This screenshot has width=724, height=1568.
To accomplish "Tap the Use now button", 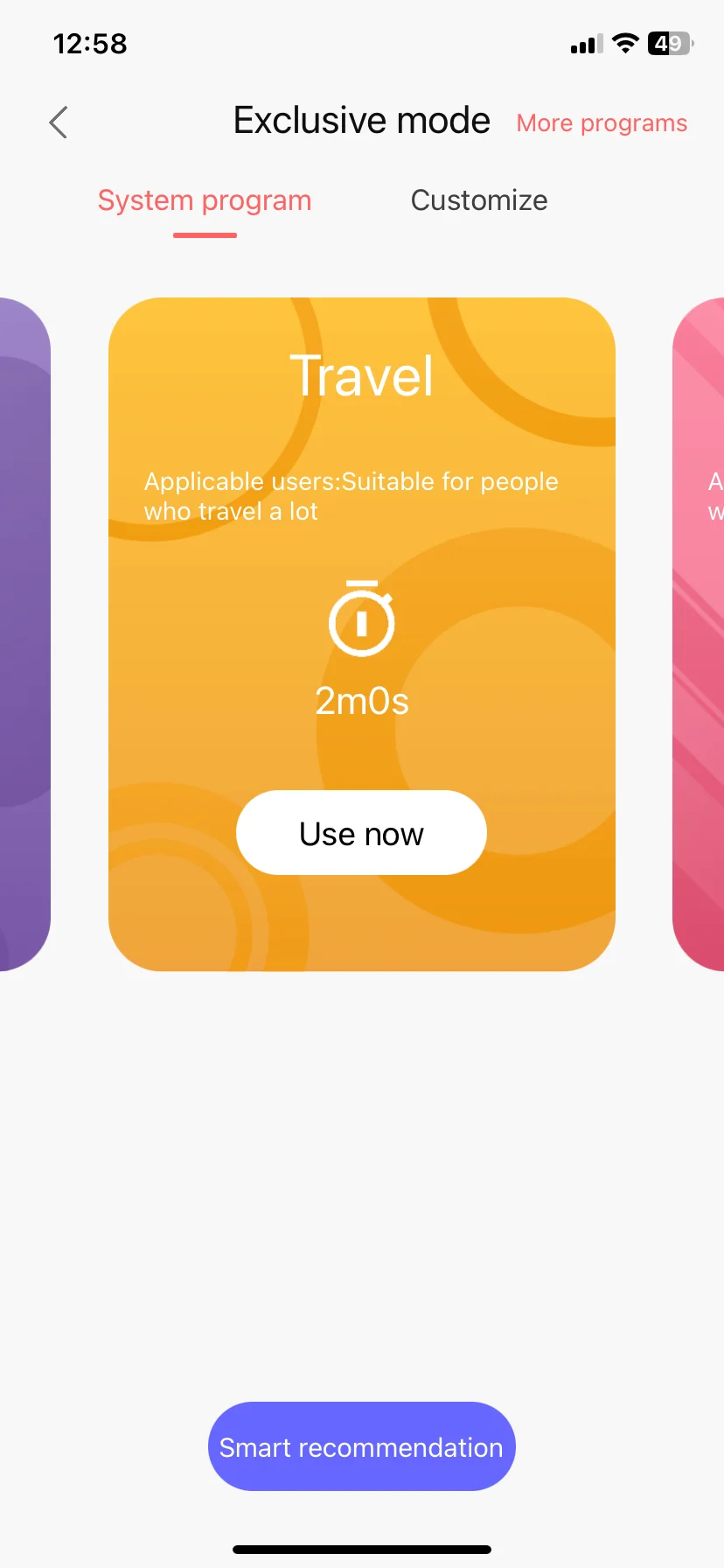I will point(361,833).
